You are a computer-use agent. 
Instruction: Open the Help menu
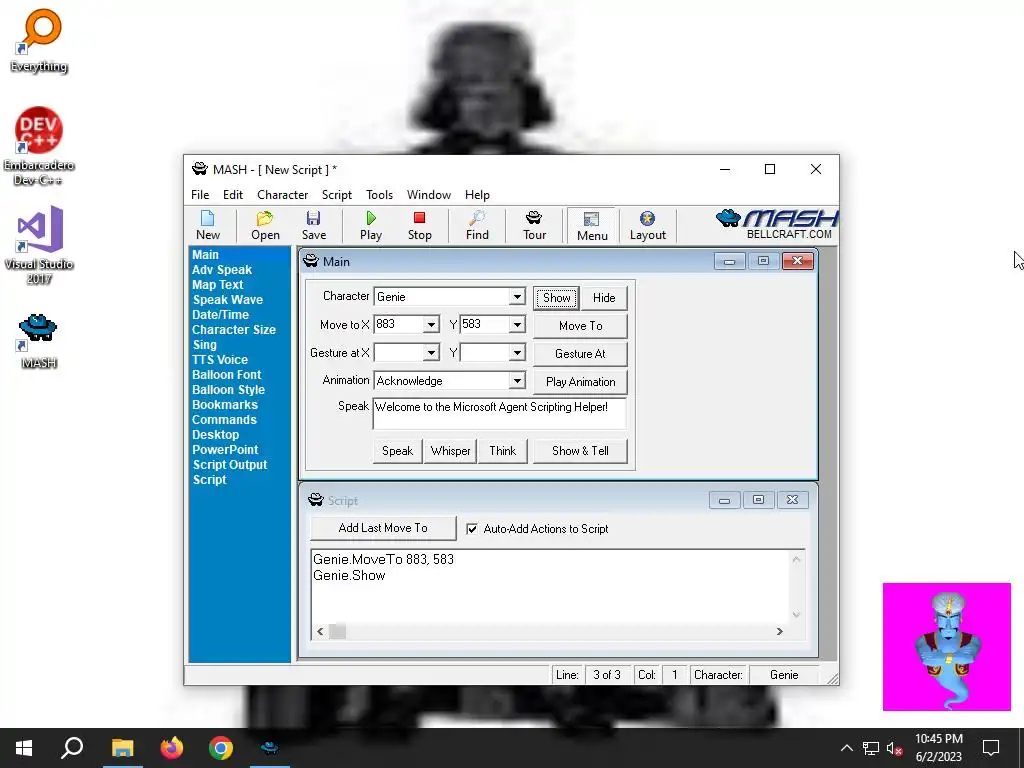click(477, 195)
